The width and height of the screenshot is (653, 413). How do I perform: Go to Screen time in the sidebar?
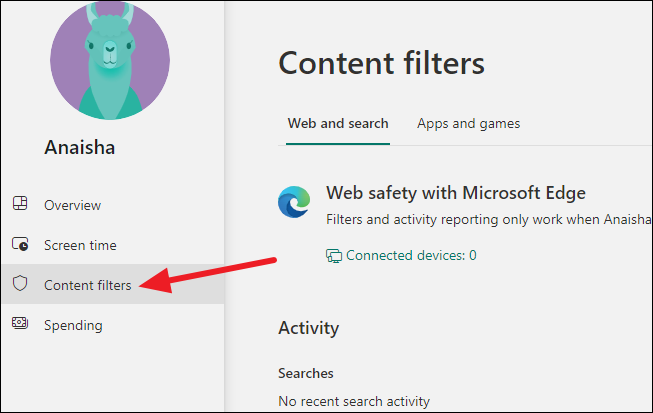click(x=80, y=245)
